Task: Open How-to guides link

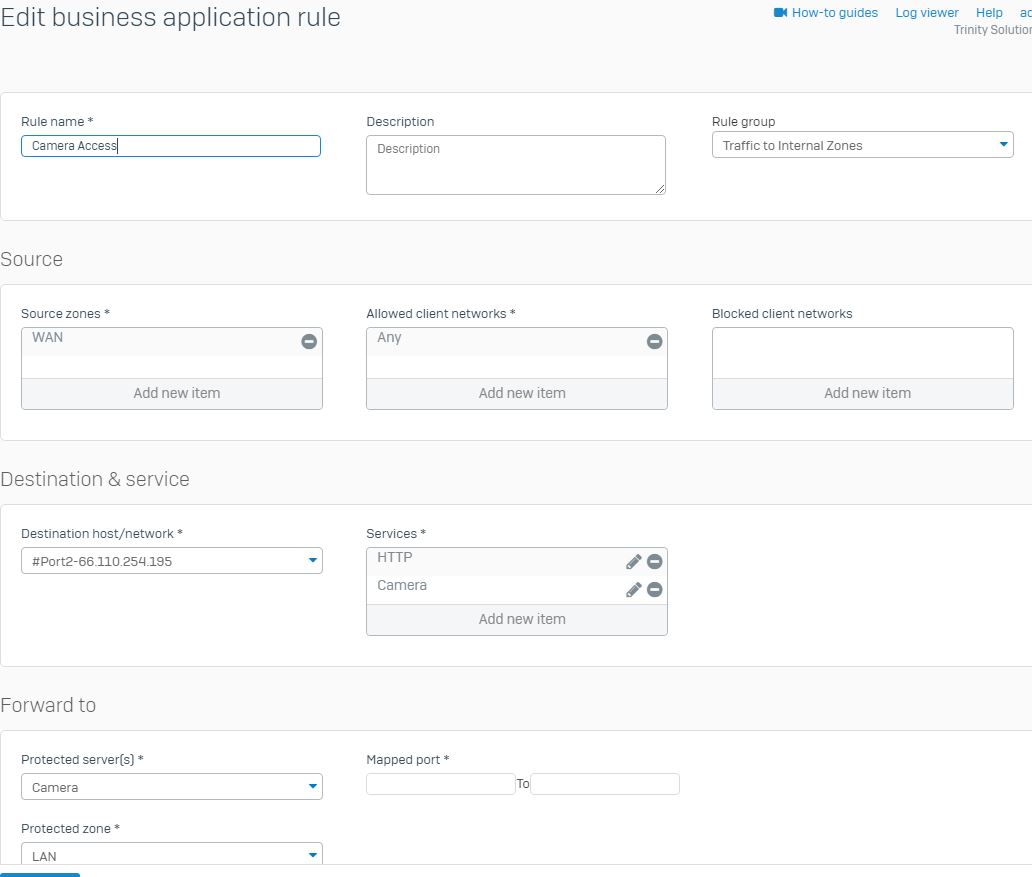Action: point(834,13)
